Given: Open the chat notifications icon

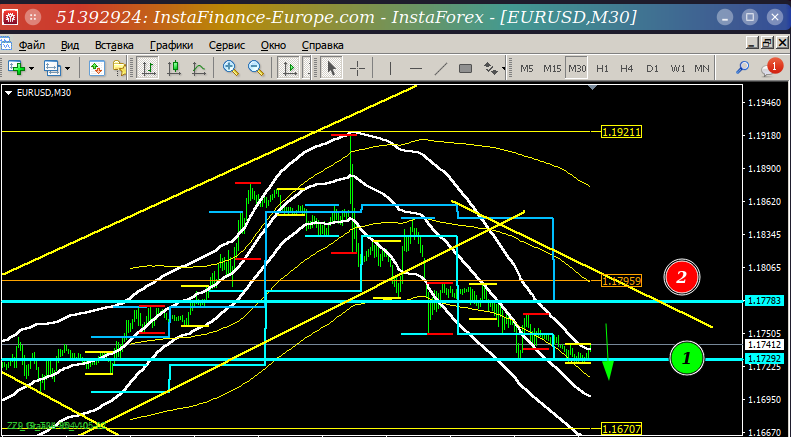Looking at the screenshot, I should [770, 68].
